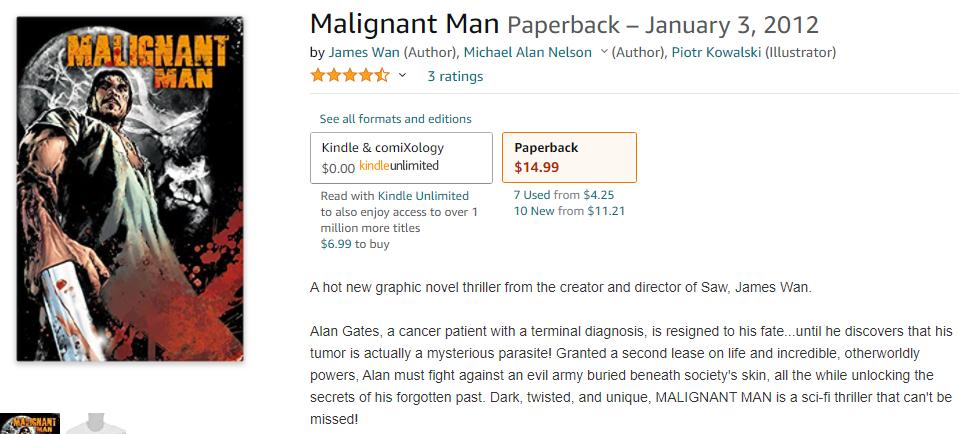Open the 3 ratings link

pyautogui.click(x=455, y=76)
